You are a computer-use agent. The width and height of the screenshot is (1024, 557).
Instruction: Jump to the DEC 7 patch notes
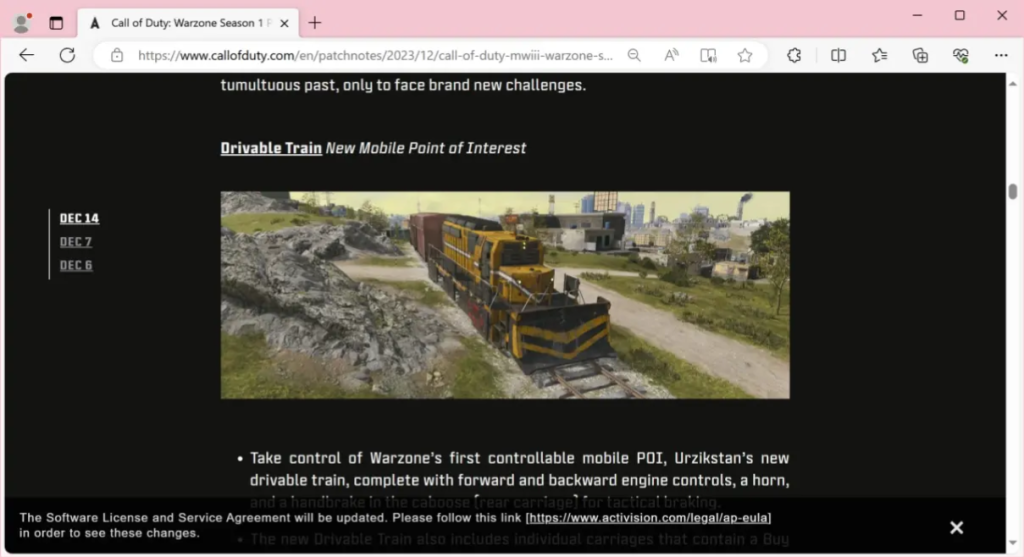coord(76,242)
